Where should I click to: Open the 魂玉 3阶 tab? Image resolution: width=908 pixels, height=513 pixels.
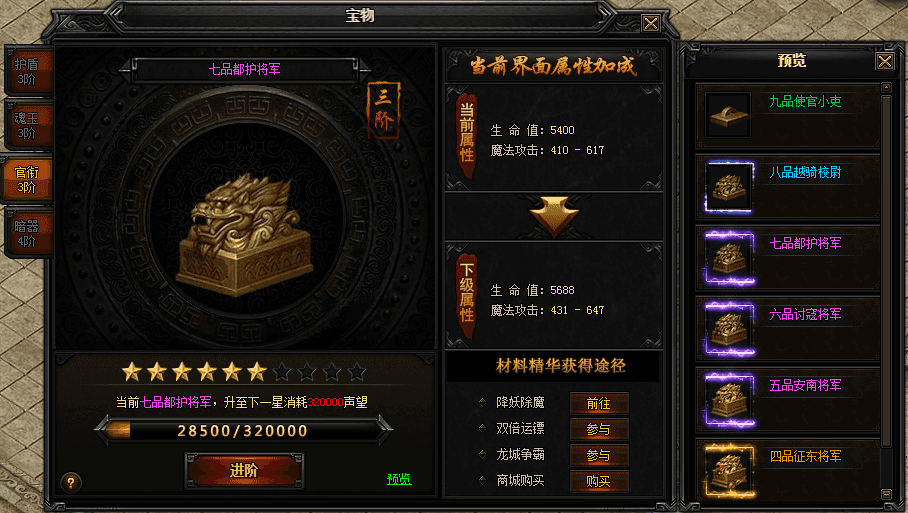click(x=27, y=125)
